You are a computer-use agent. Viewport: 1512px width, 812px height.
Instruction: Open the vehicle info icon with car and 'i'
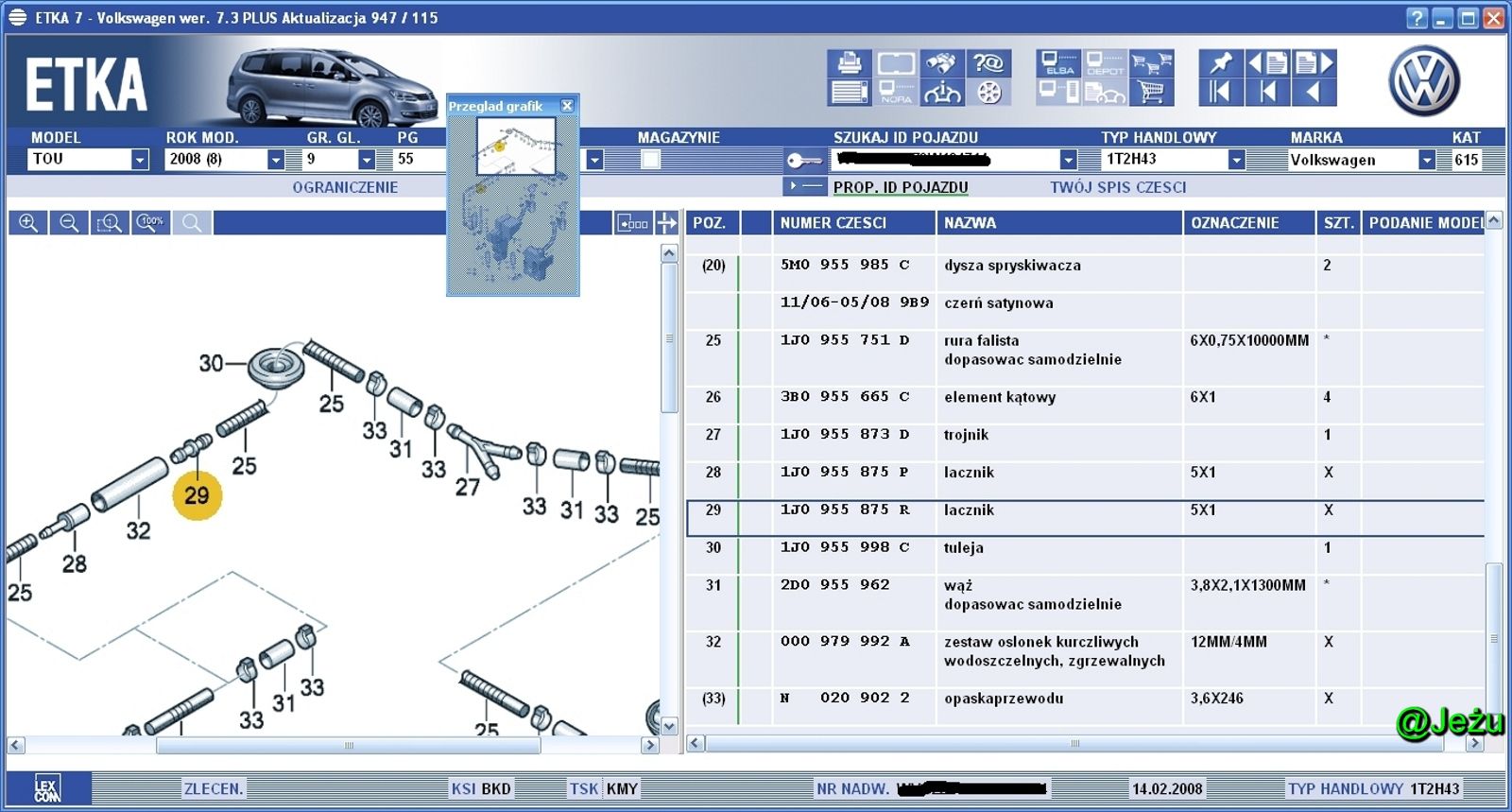click(x=942, y=92)
